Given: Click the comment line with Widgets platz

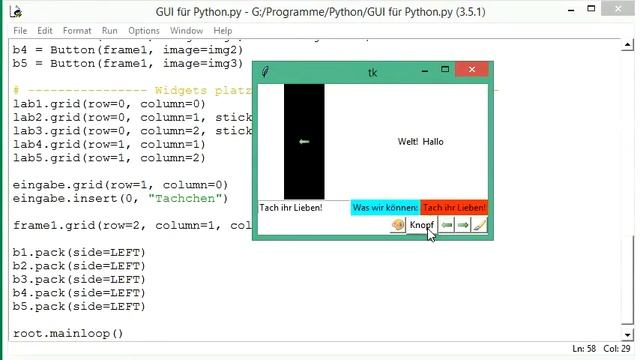Looking at the screenshot, I should tap(132, 91).
